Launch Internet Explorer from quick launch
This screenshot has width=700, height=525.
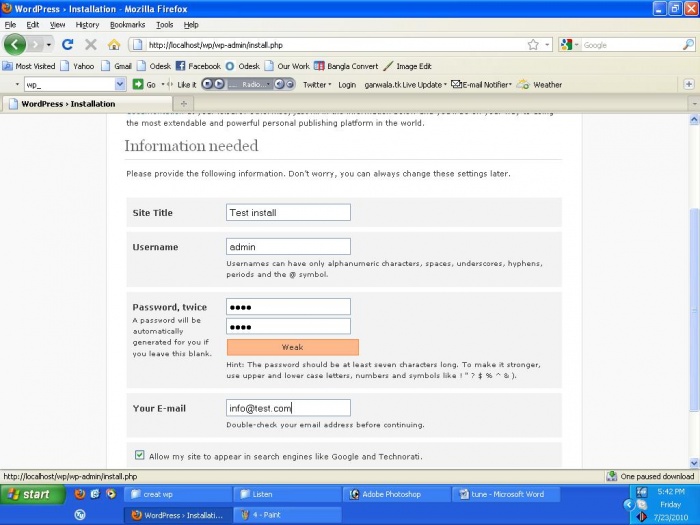click(95, 494)
